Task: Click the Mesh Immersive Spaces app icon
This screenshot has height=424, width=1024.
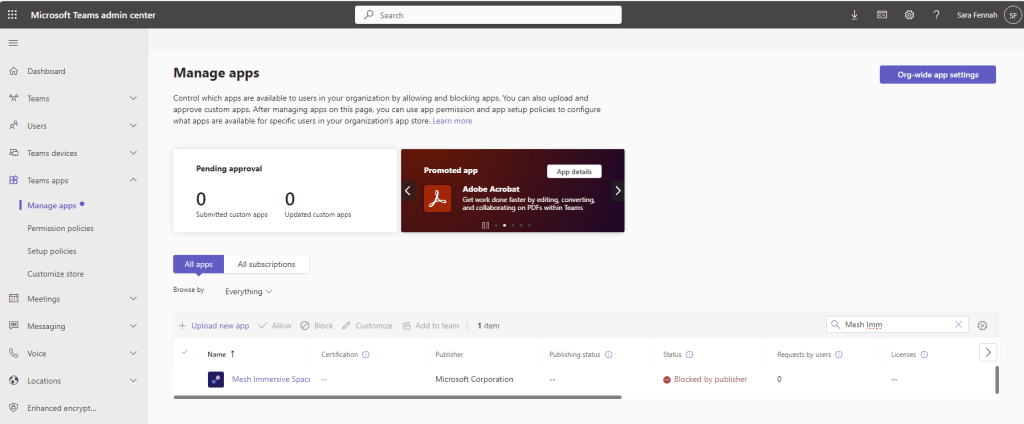Action: (x=216, y=380)
